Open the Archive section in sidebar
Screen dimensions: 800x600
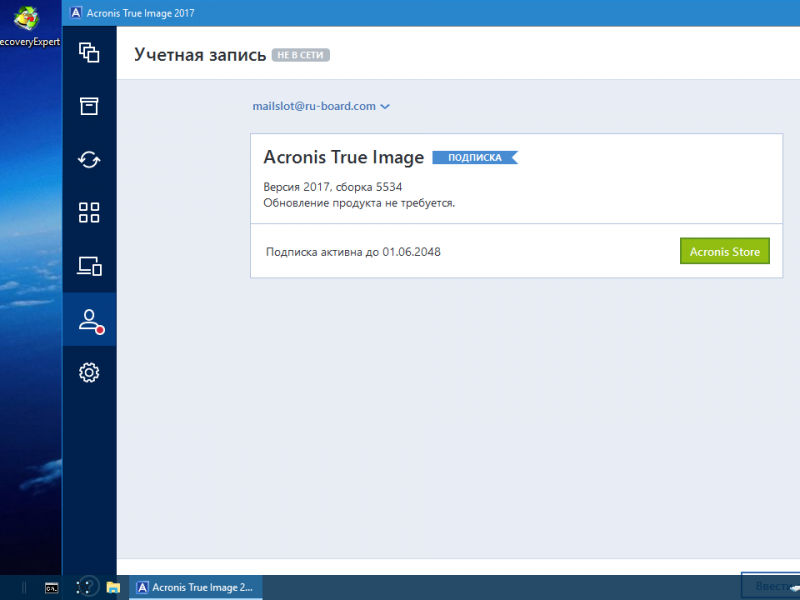(89, 106)
